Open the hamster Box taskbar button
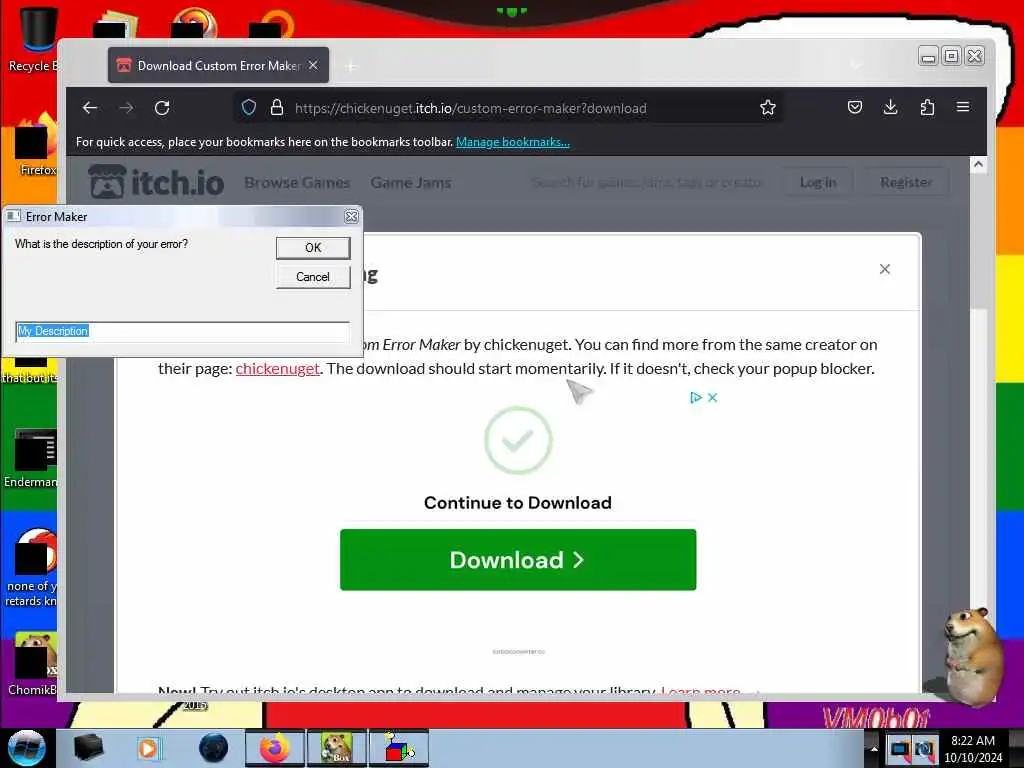 point(337,748)
